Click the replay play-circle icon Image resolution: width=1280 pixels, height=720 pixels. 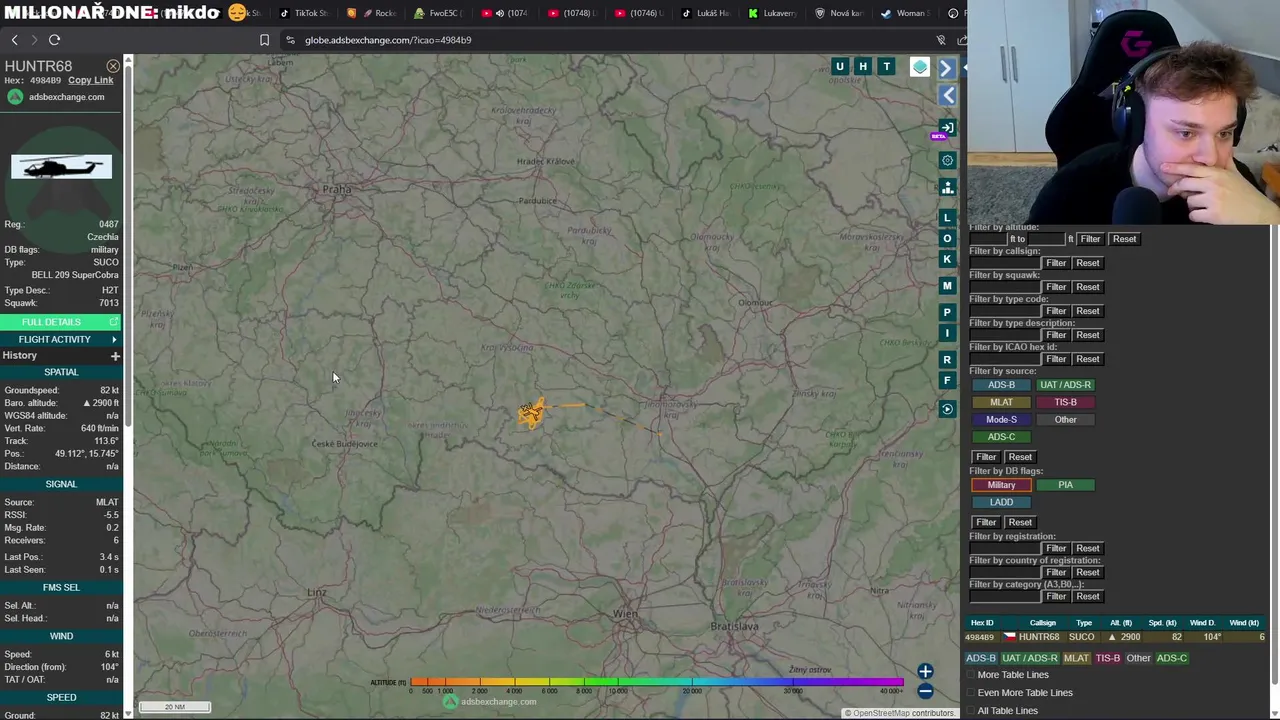tap(947, 408)
